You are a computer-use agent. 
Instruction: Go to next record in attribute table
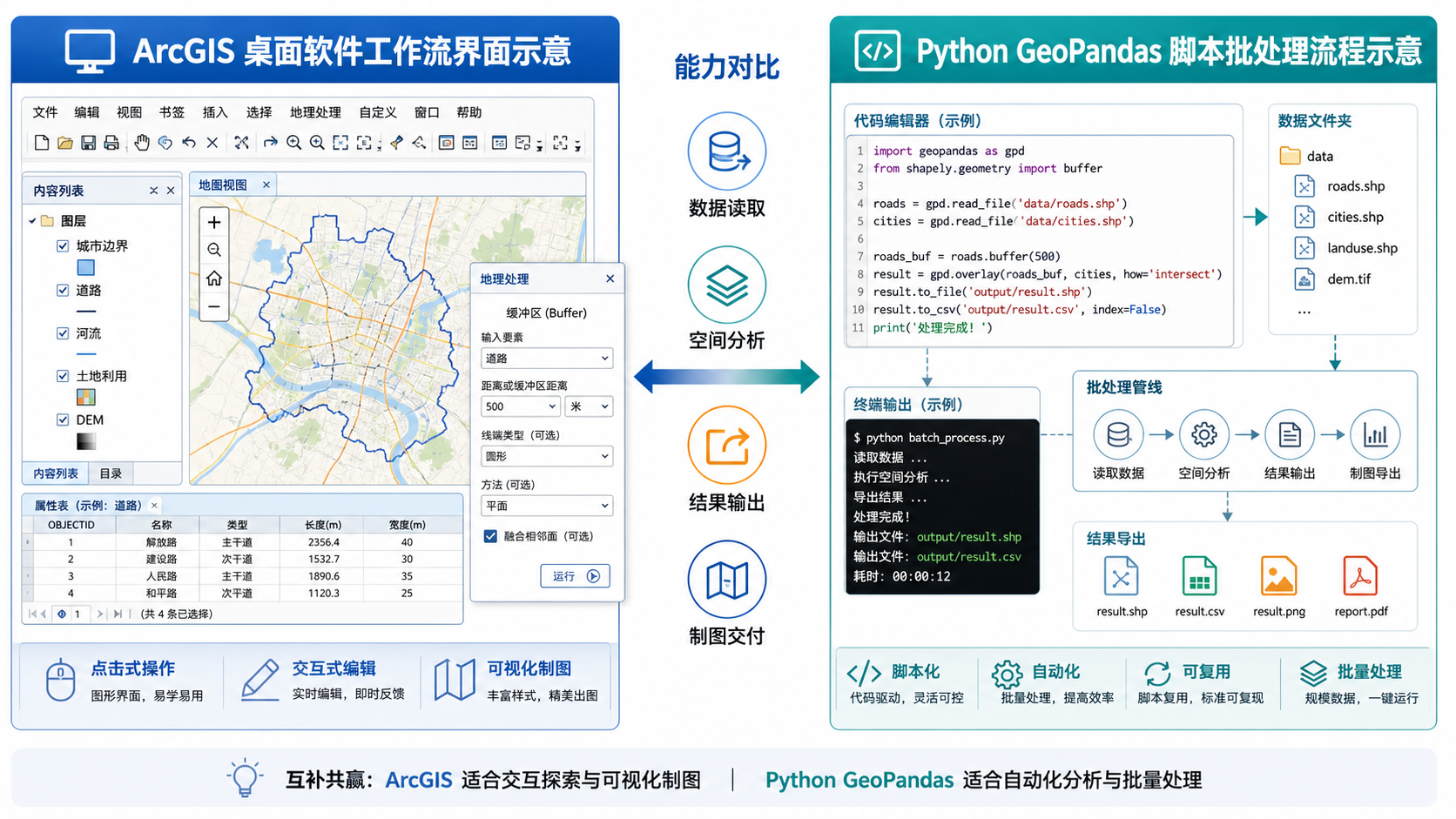(x=100, y=614)
